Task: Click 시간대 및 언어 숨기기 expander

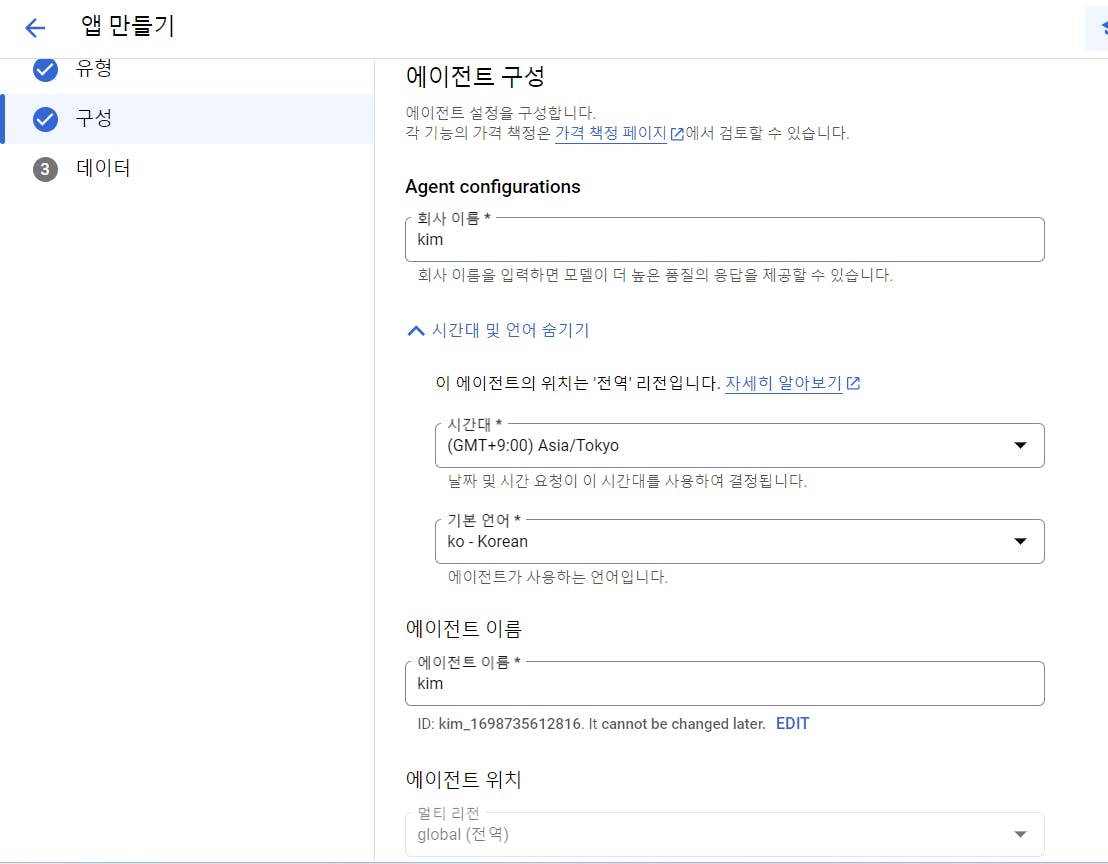Action: (498, 330)
